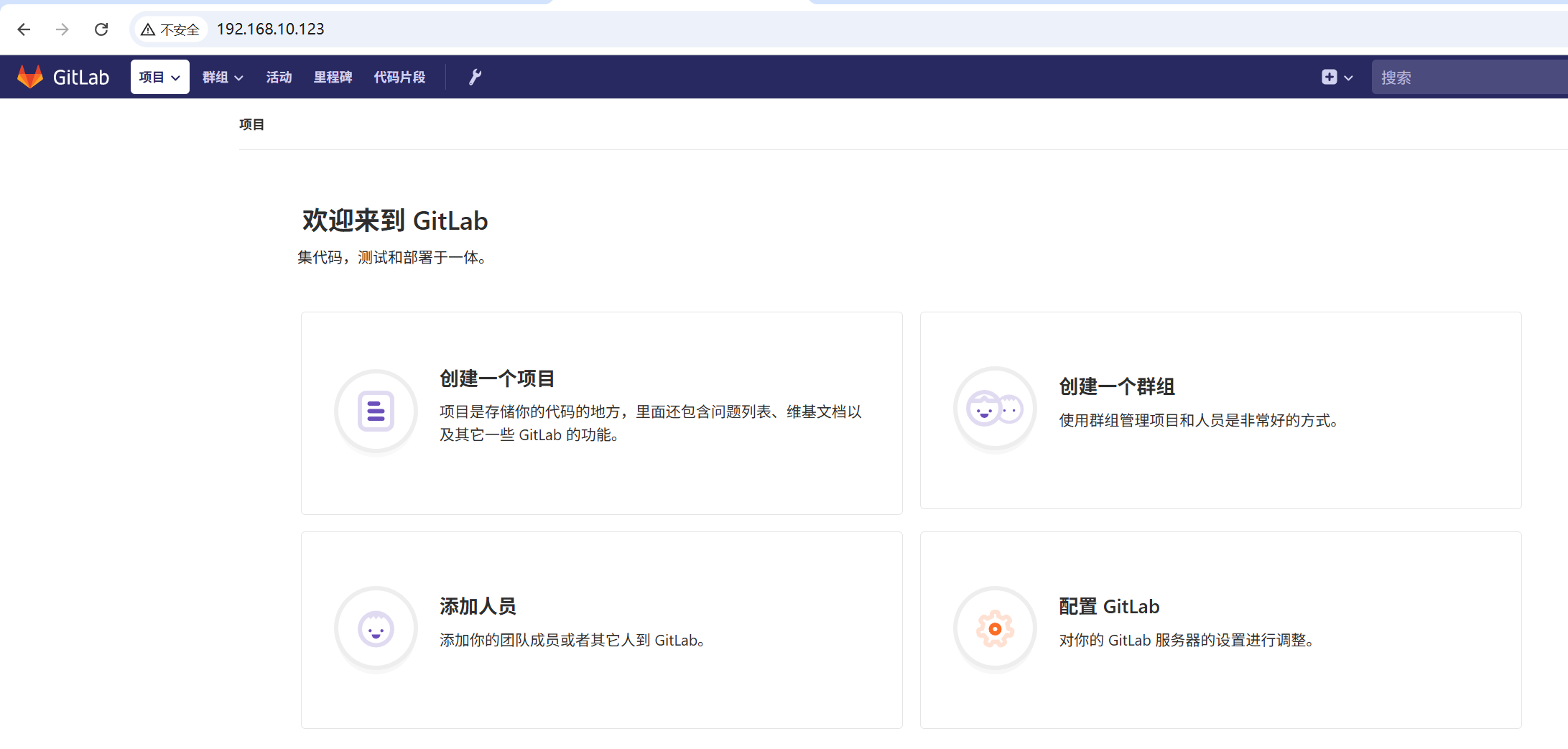Click the browser forward arrow
The image size is (1568, 749).
pos(62,29)
